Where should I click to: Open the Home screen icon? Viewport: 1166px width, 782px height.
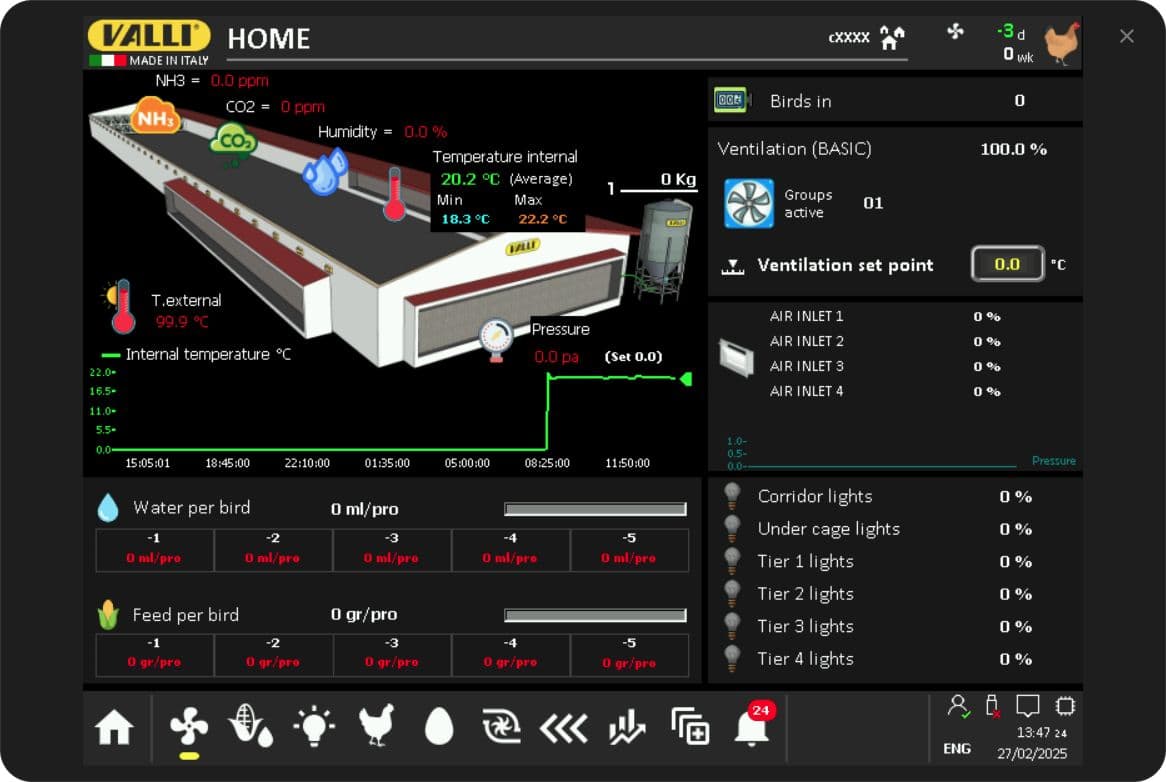(x=115, y=729)
